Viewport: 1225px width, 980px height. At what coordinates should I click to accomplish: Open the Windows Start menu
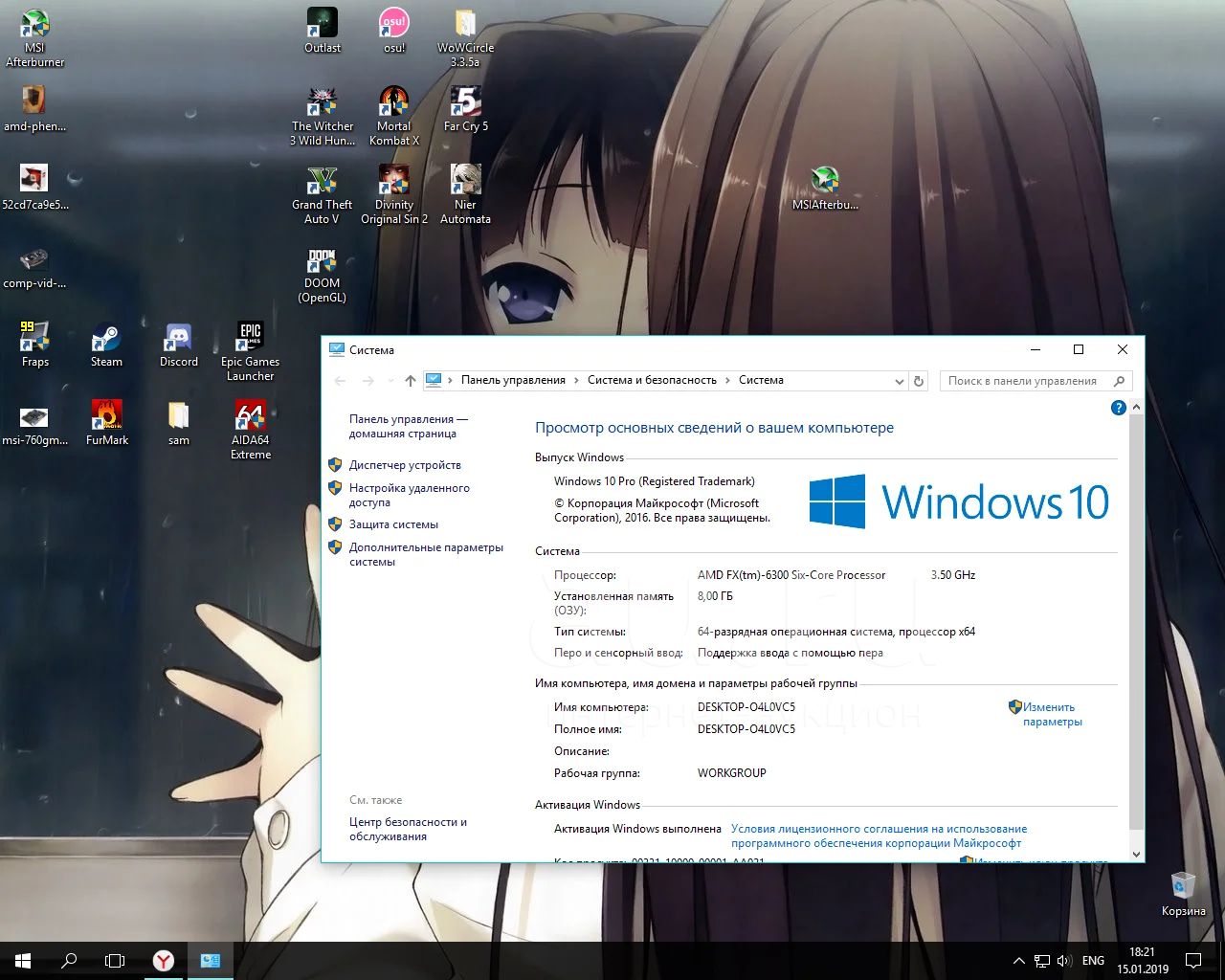pyautogui.click(x=23, y=960)
